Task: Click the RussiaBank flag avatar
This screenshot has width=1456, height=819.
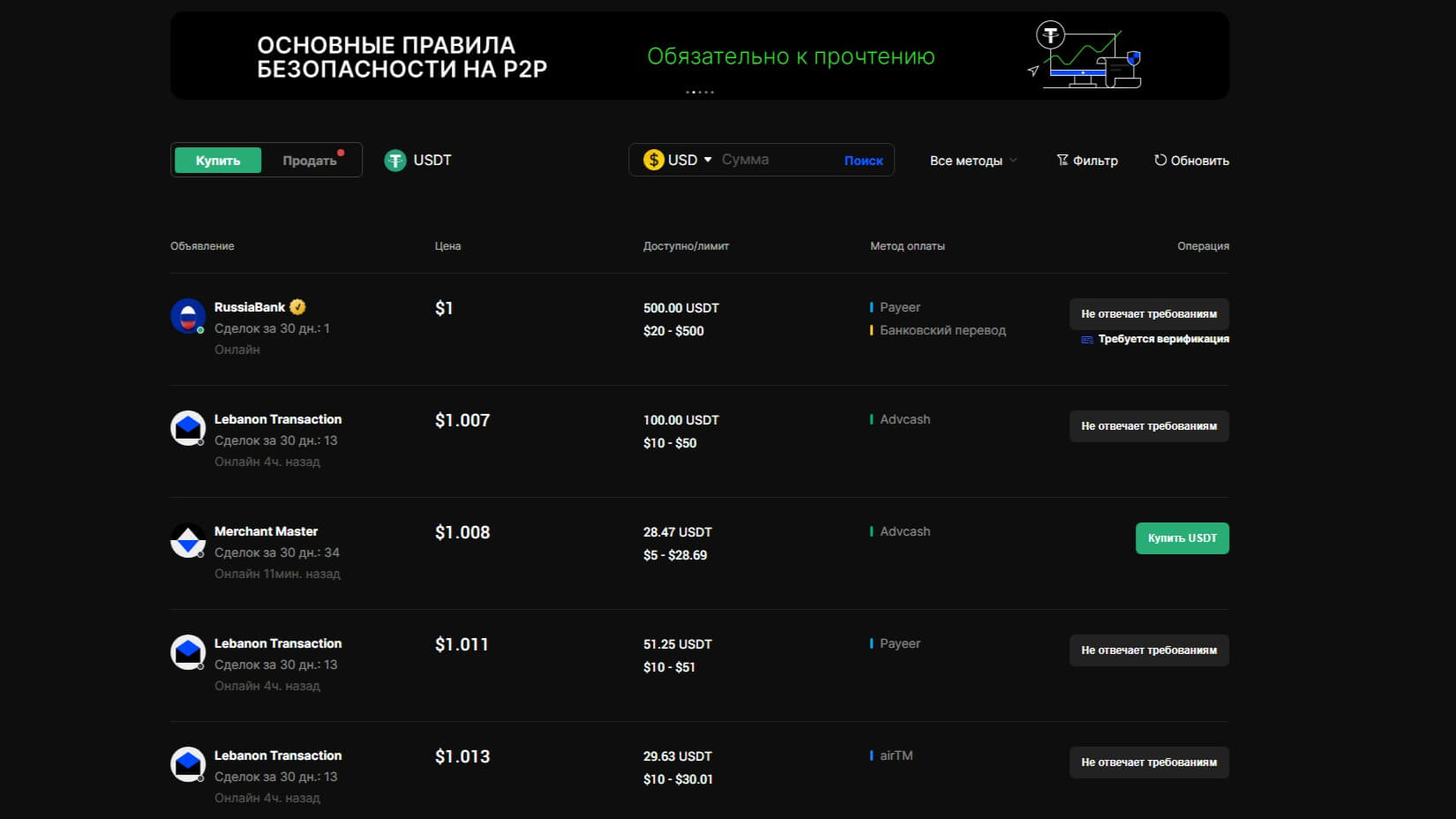Action: tap(188, 316)
